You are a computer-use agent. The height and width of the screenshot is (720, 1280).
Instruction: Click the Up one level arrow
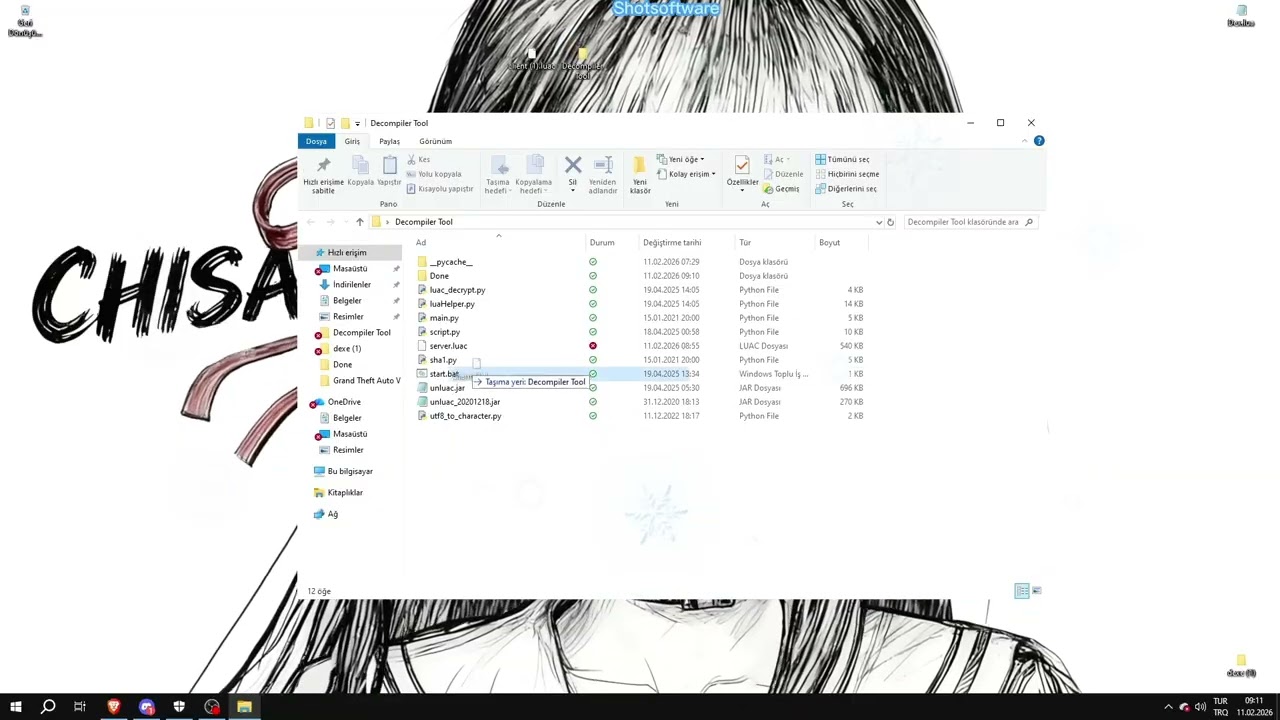(359, 222)
